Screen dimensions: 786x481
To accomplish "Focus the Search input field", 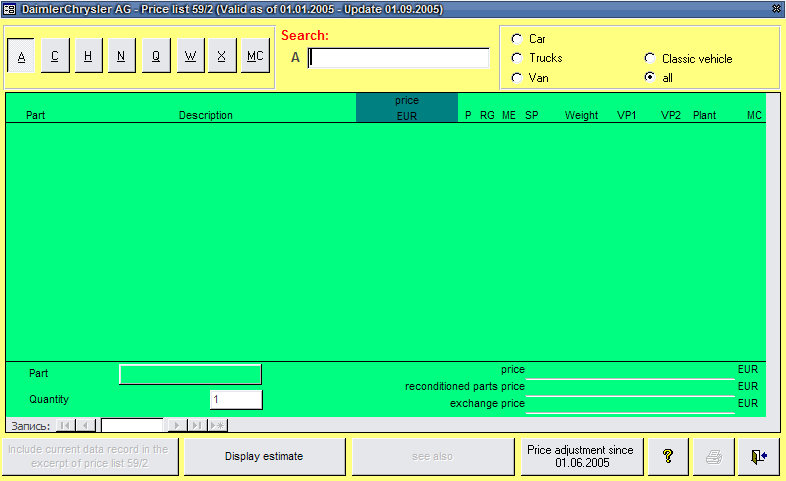I will coord(399,58).
